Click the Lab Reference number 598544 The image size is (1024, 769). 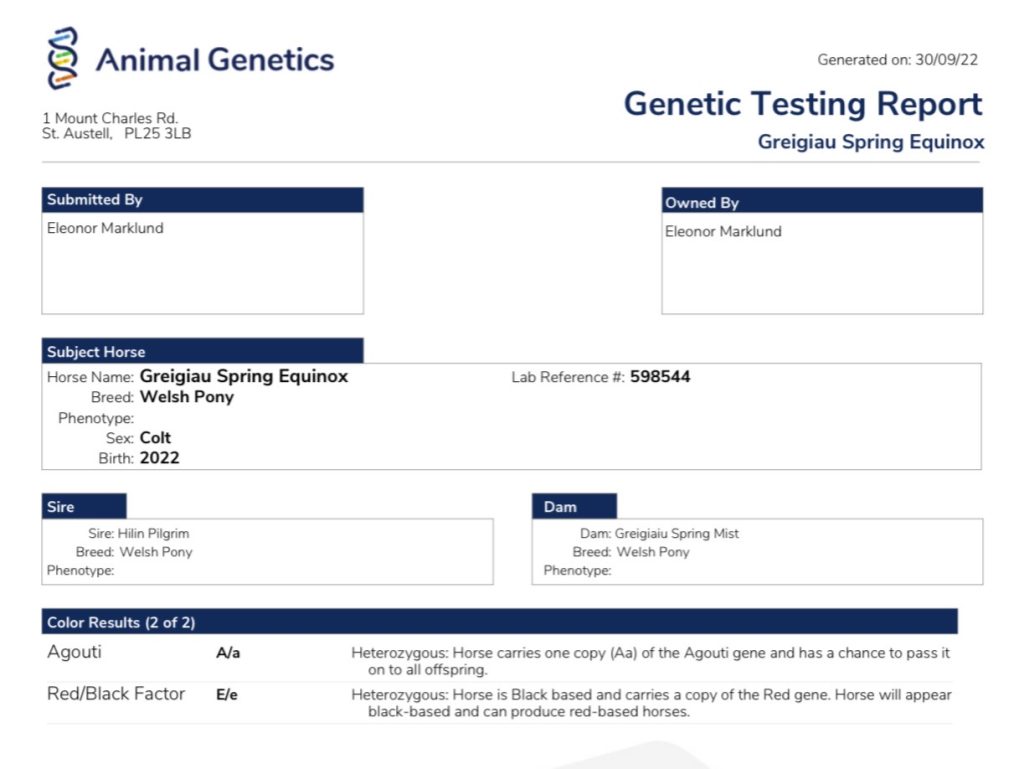coord(660,377)
